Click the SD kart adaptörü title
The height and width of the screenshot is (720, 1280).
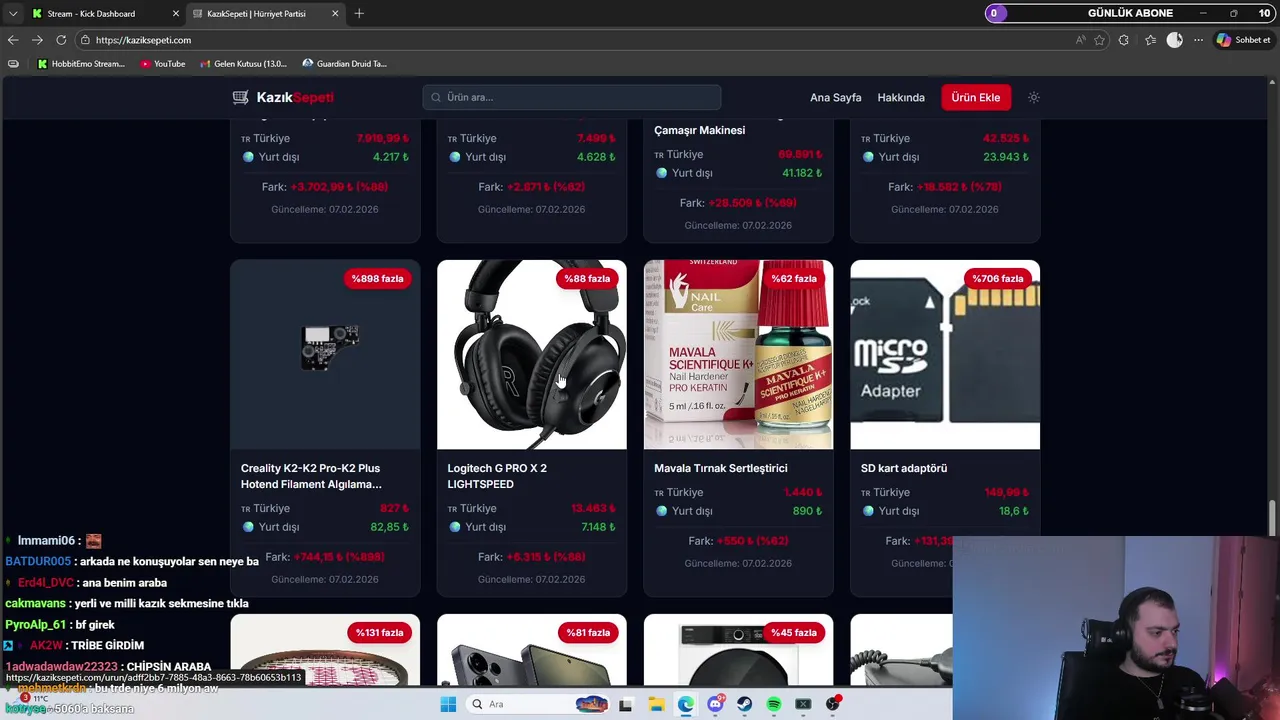(904, 468)
